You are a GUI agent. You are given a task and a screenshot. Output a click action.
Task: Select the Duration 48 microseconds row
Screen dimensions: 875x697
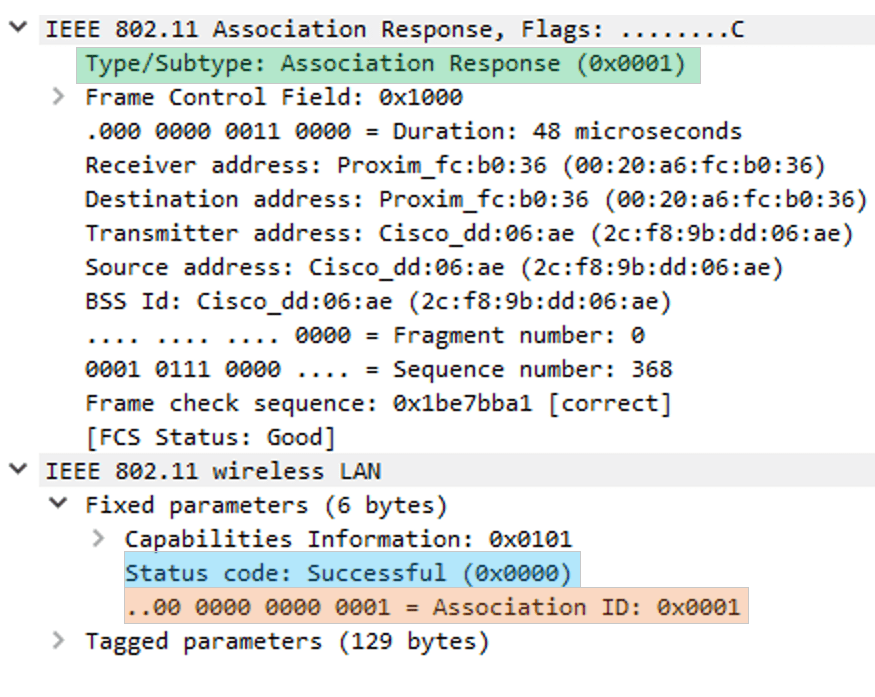[413, 131]
